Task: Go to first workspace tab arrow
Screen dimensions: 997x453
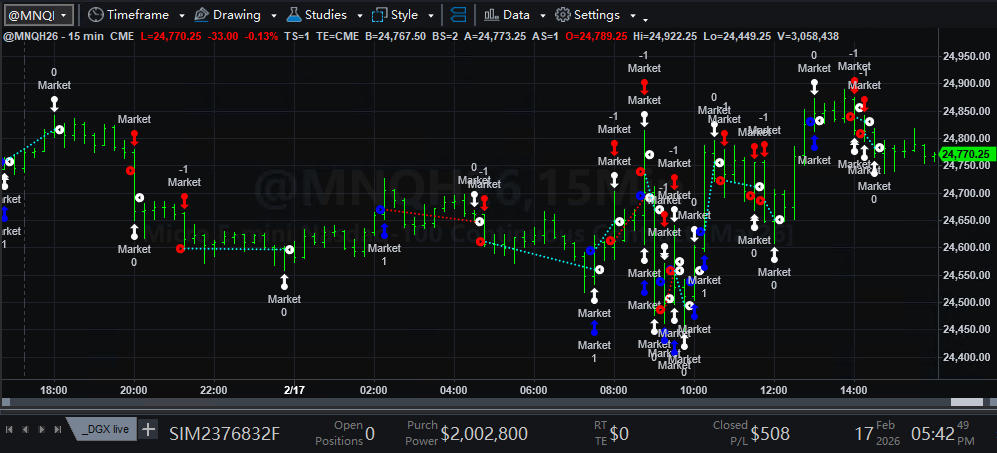Action: (x=10, y=429)
